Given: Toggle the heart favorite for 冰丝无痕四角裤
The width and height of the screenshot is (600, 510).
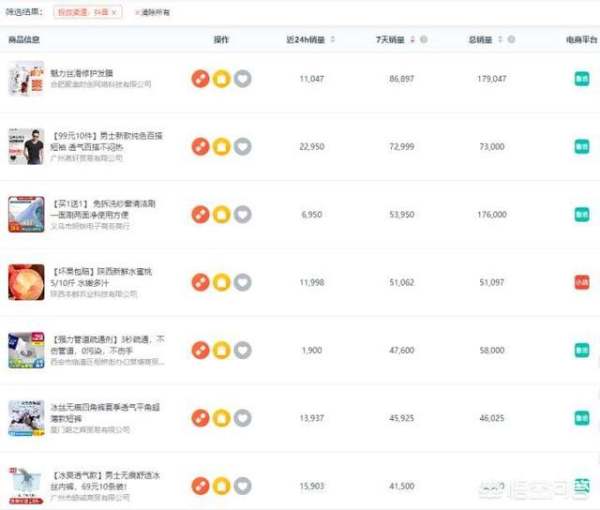Looking at the screenshot, I should pyautogui.click(x=242, y=418).
